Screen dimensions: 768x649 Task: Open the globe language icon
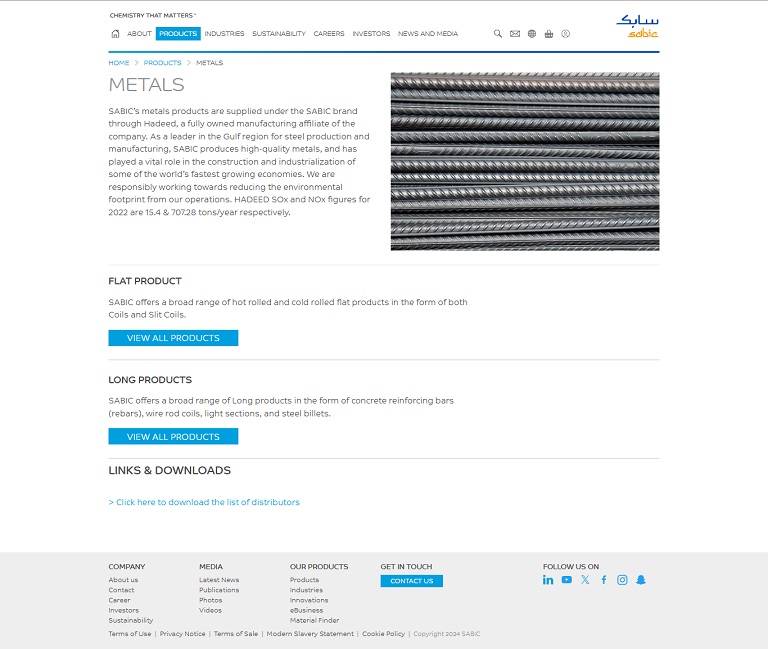coord(532,34)
